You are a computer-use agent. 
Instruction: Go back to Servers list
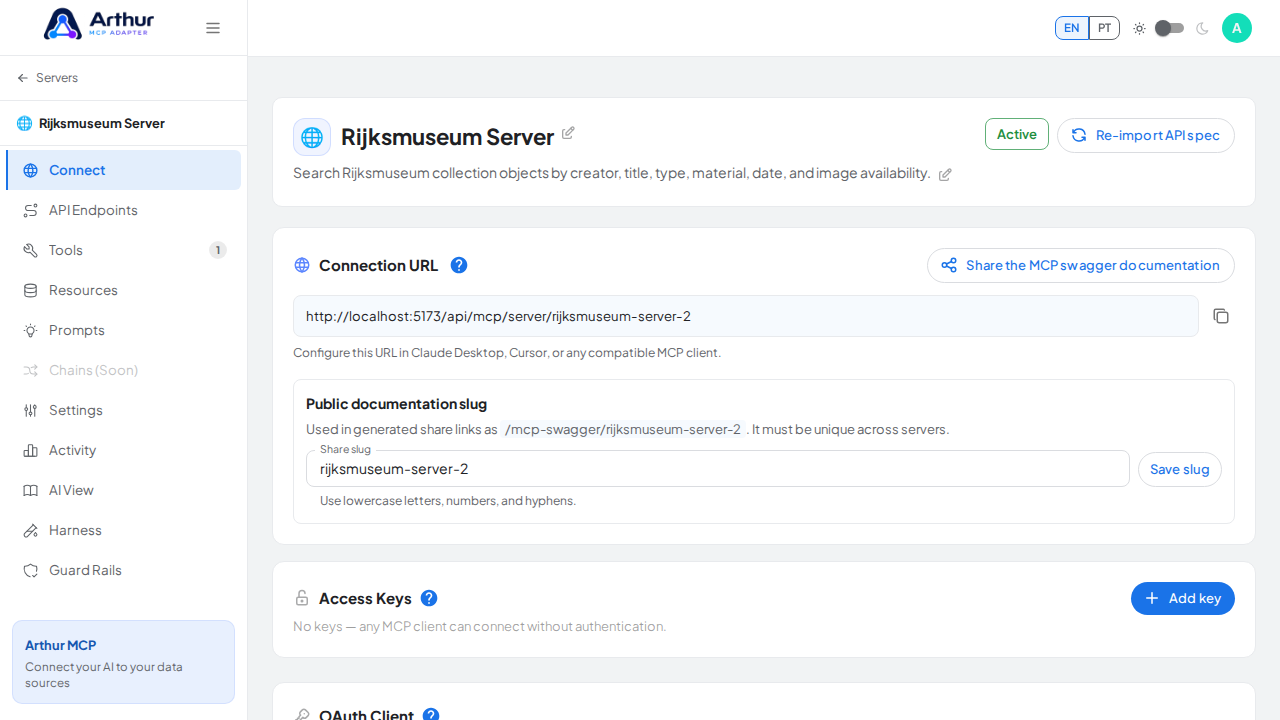click(47, 78)
